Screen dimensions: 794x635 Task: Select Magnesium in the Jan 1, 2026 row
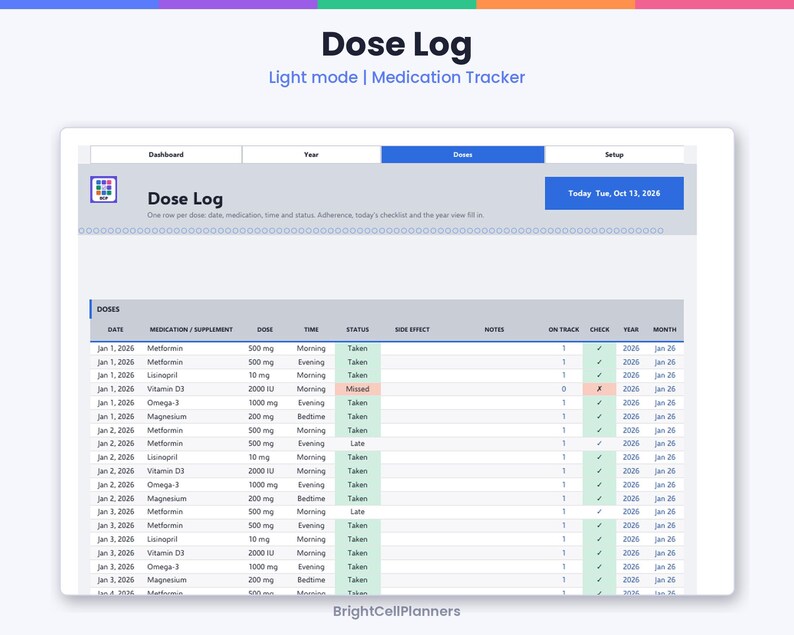point(167,417)
